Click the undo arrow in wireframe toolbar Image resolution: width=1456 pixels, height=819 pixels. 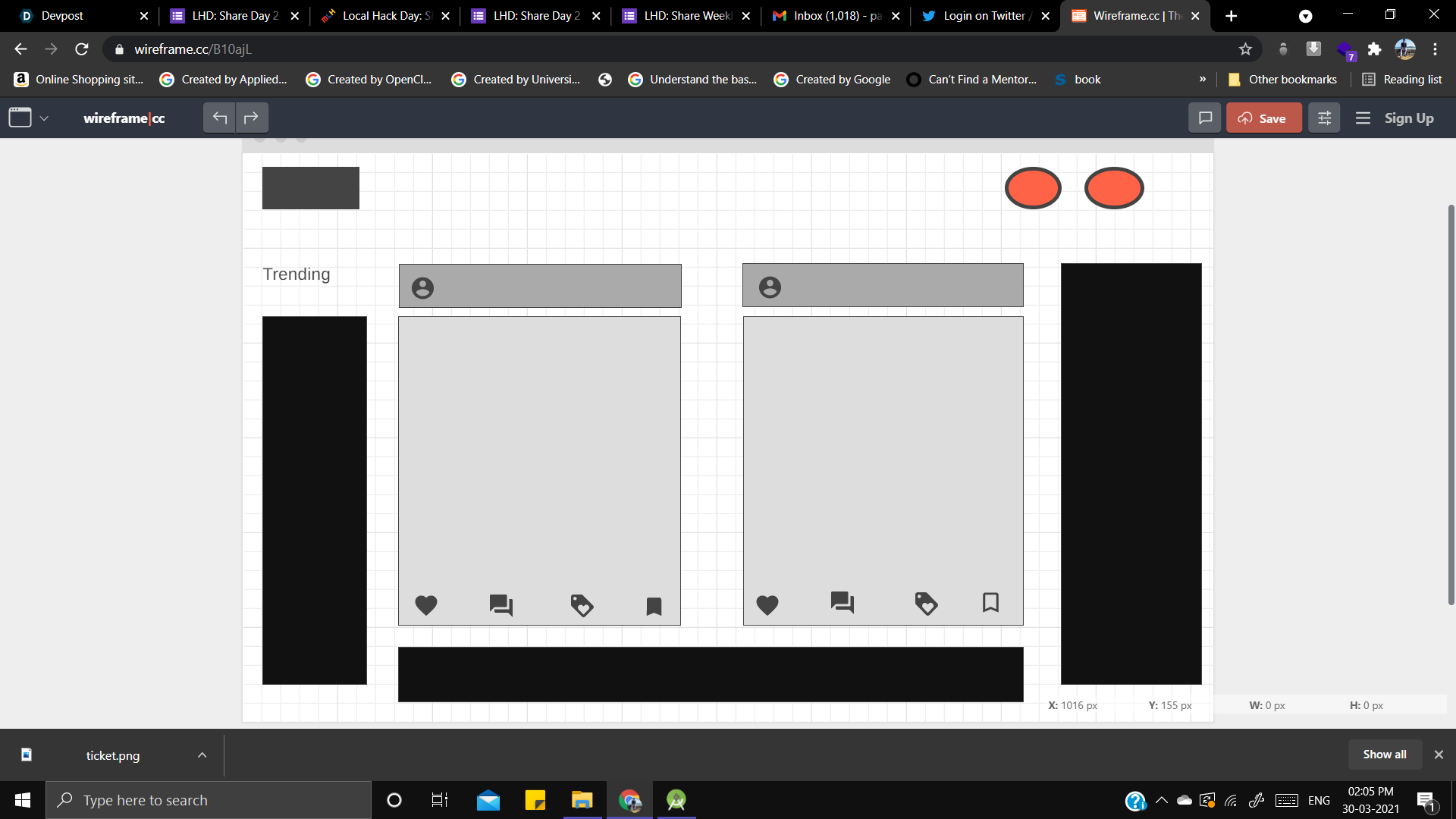[220, 118]
